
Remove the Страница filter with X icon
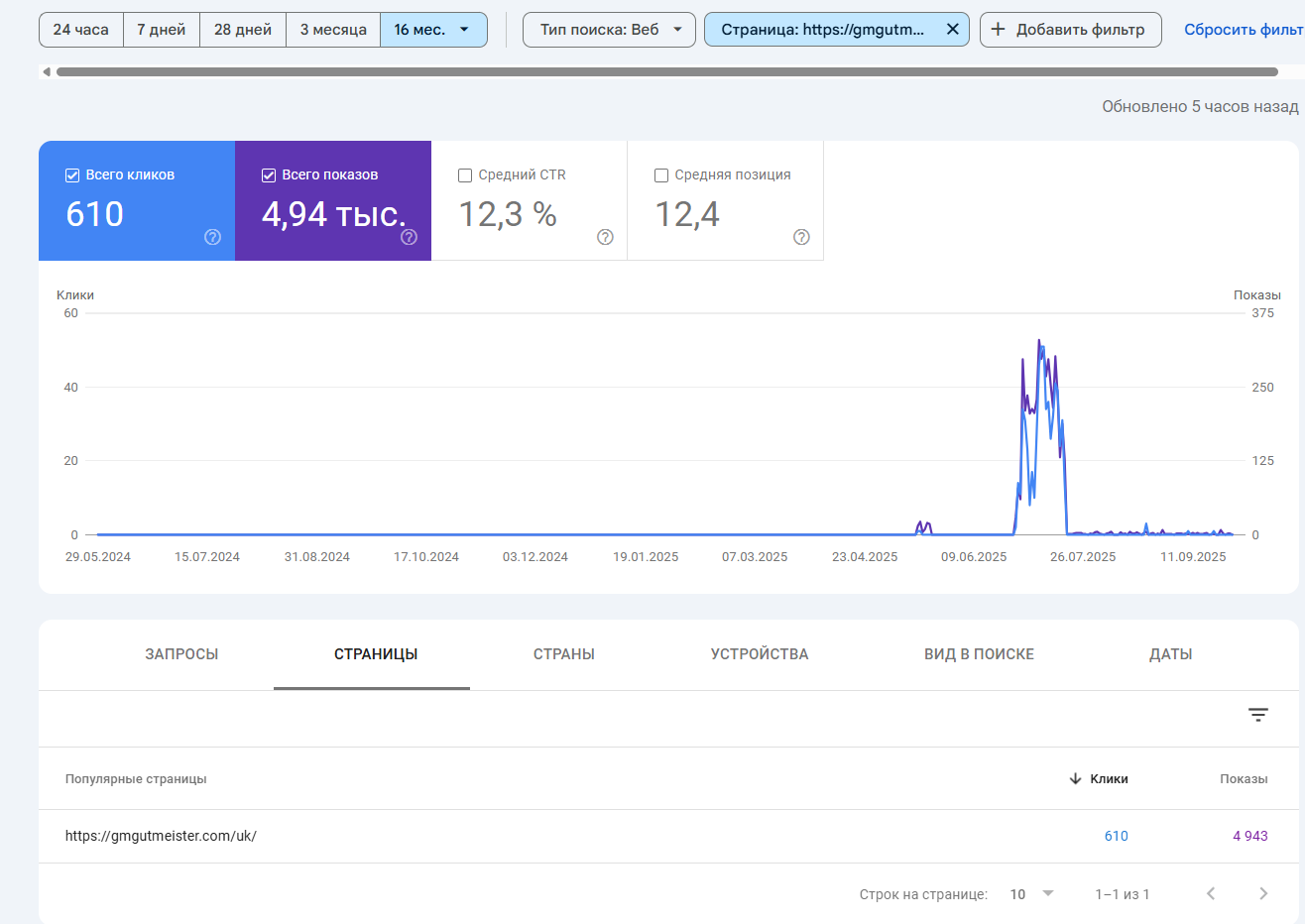pyautogui.click(x=952, y=30)
